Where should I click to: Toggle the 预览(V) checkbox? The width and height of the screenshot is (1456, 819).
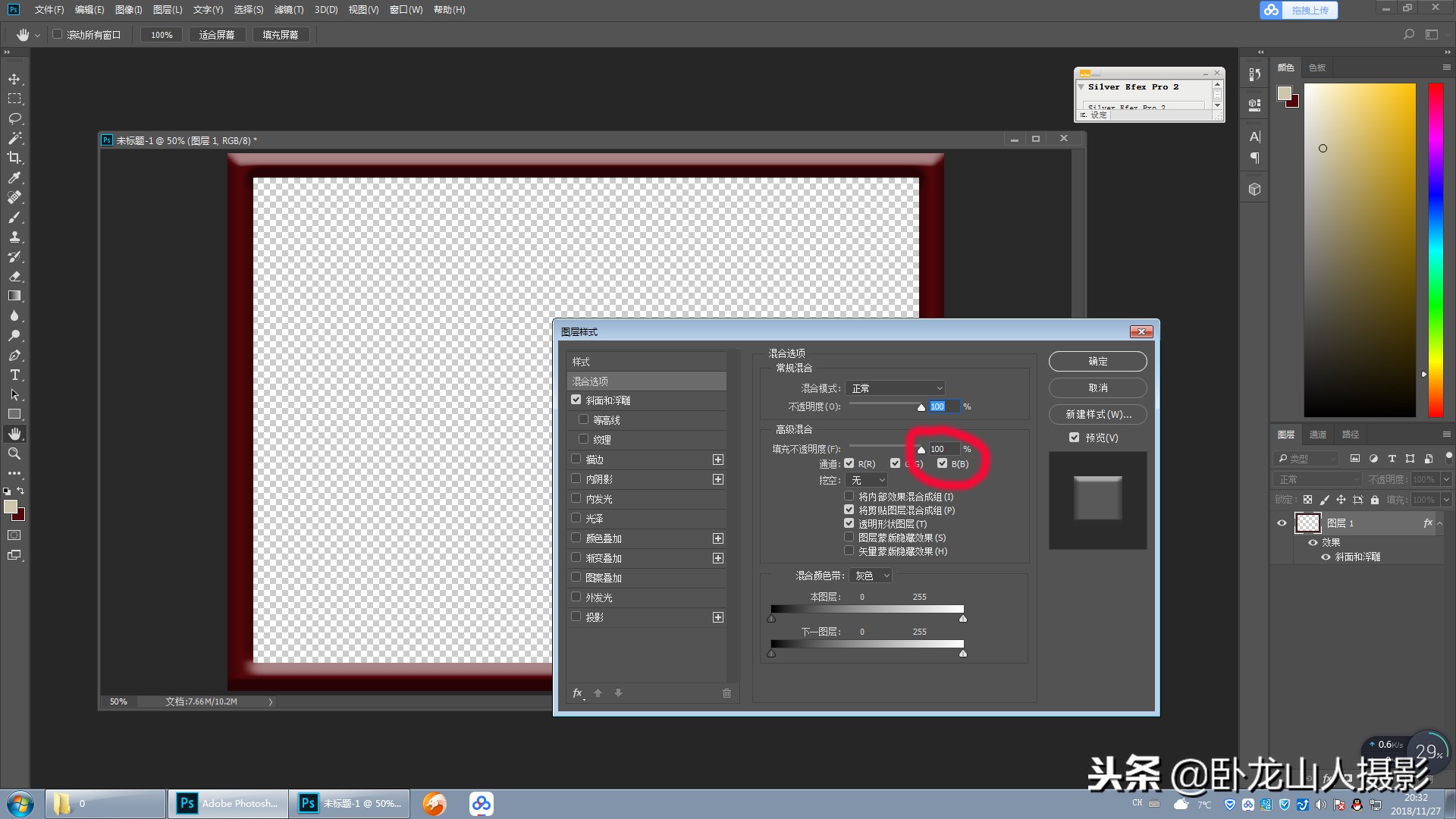(1075, 438)
